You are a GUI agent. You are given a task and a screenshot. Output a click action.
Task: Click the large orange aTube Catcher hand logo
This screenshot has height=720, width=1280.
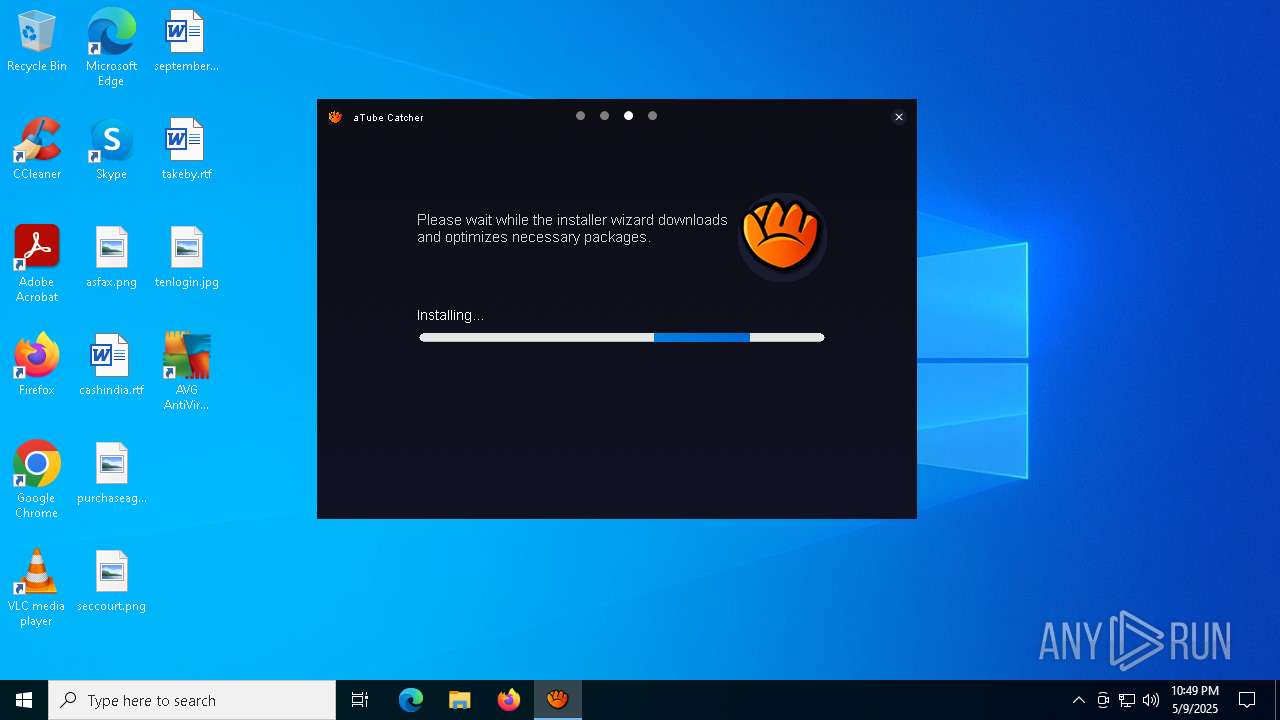(x=782, y=237)
